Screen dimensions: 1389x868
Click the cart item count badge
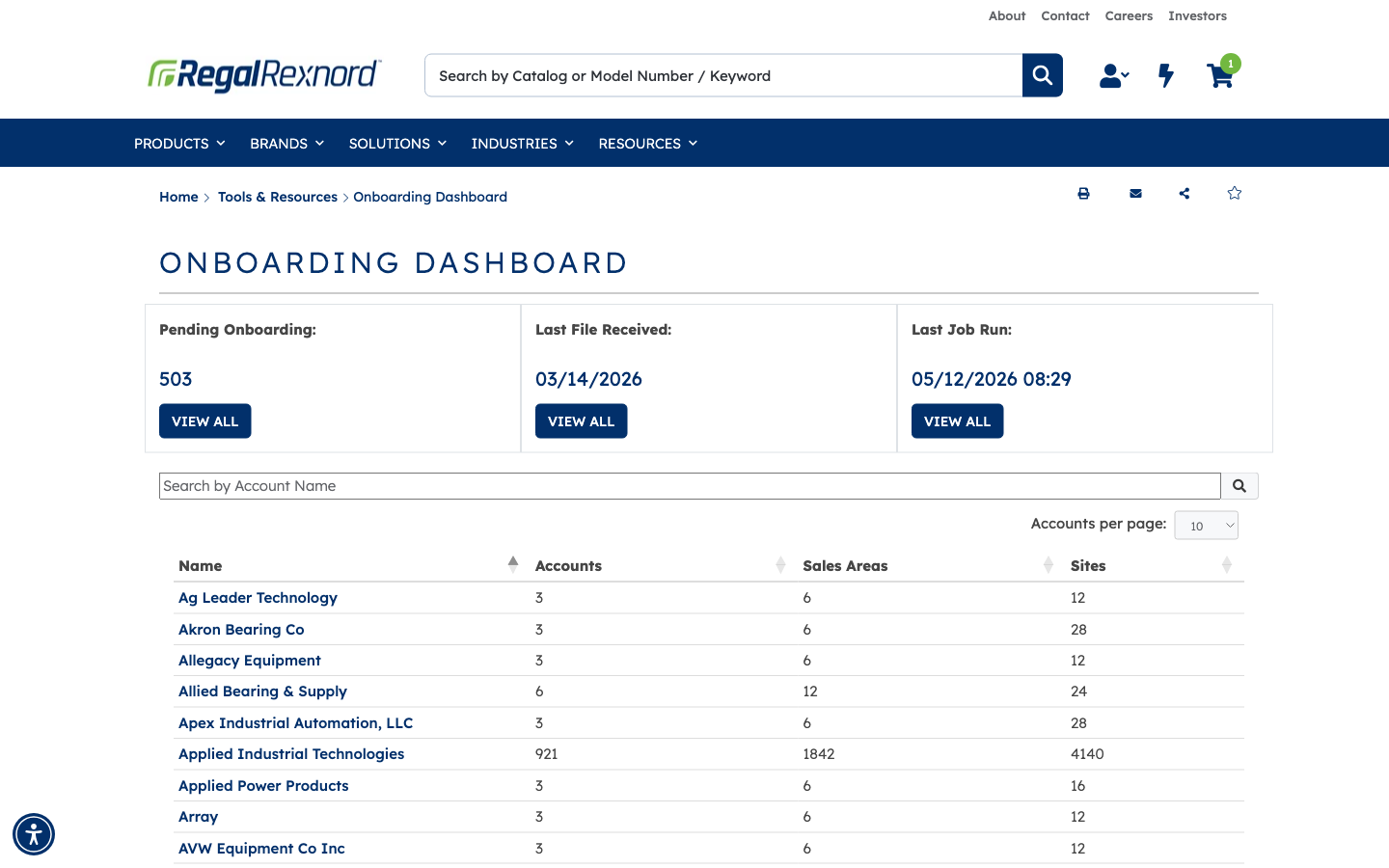click(1231, 64)
